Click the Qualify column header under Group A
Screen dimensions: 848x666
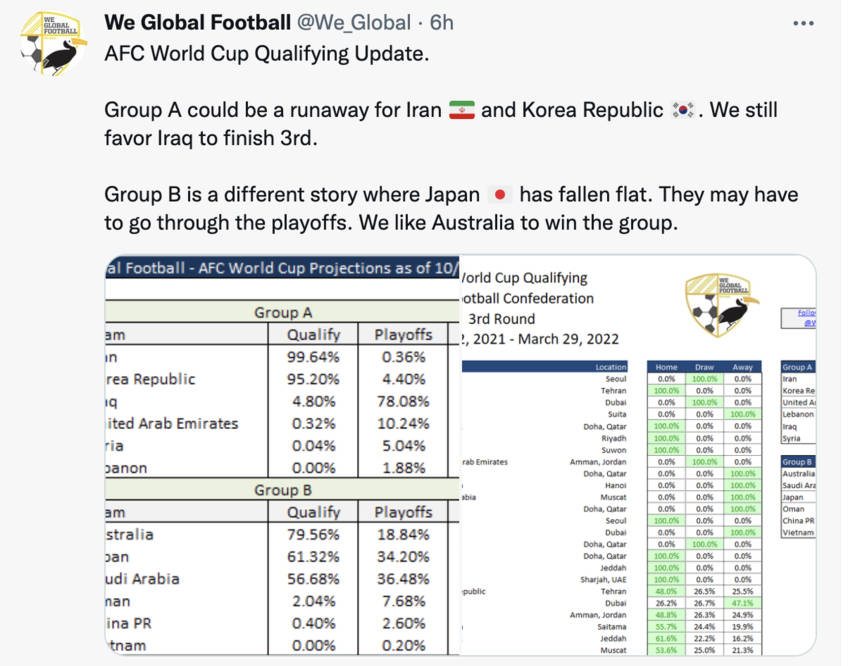(x=313, y=335)
